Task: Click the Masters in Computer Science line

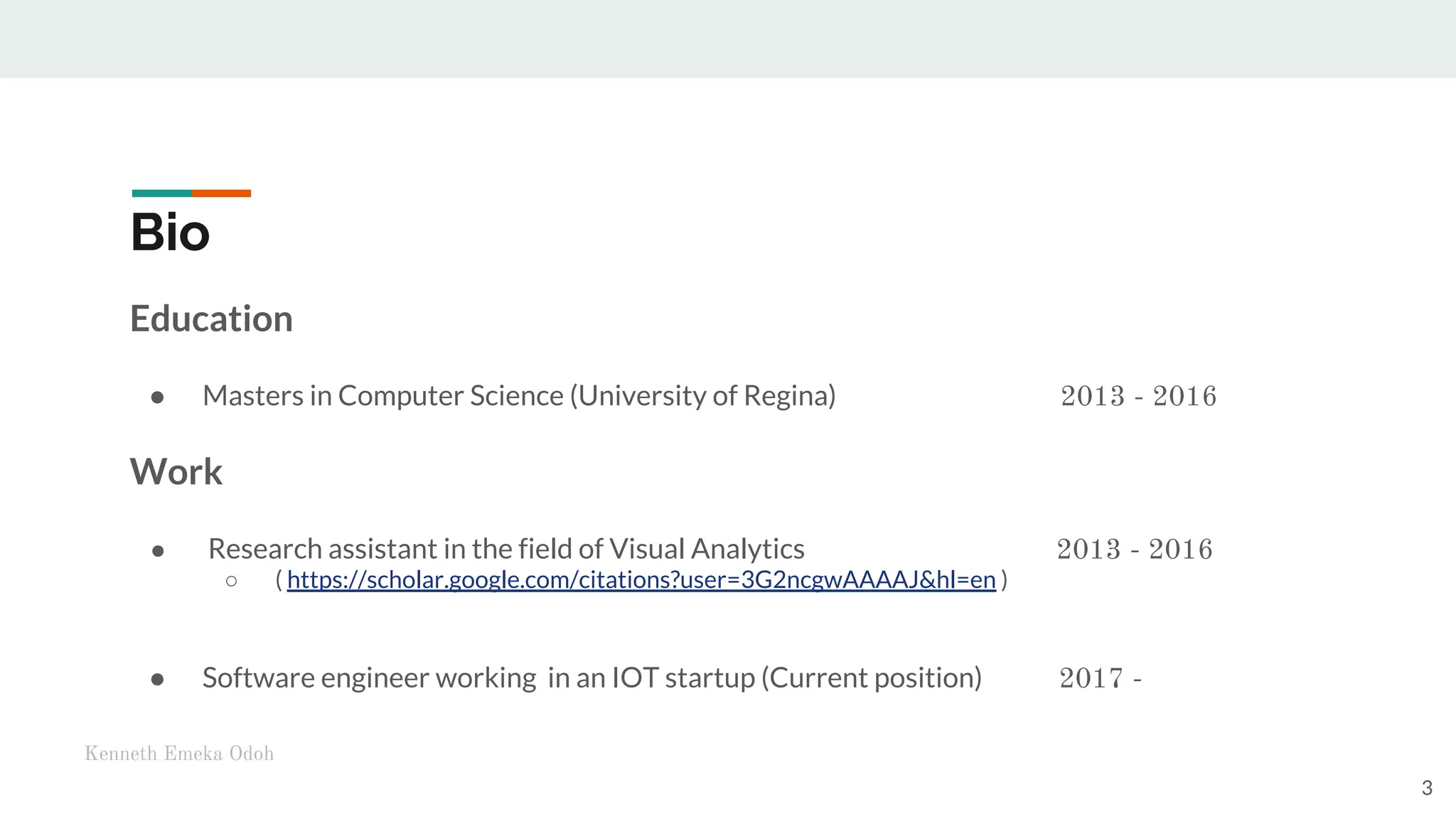Action: click(519, 396)
